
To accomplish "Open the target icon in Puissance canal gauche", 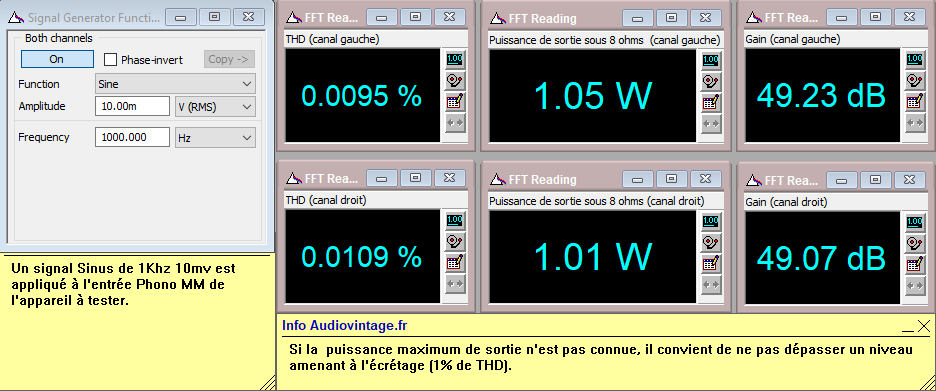I will coord(710,81).
